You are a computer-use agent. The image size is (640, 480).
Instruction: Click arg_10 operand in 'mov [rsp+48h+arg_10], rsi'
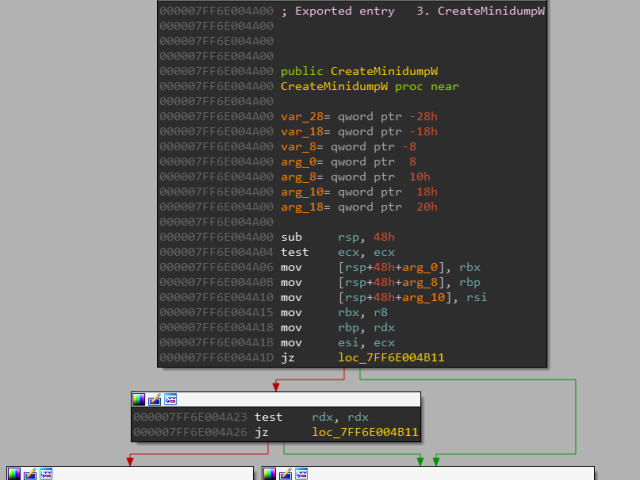pos(424,298)
